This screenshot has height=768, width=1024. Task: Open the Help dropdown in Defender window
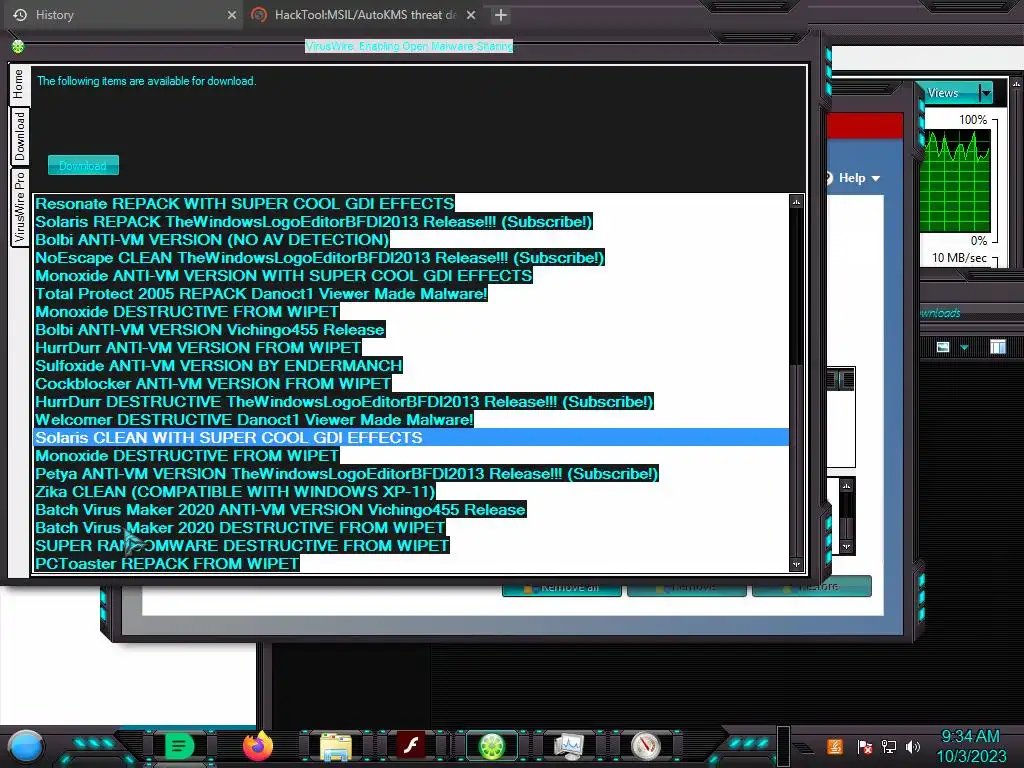(859, 178)
